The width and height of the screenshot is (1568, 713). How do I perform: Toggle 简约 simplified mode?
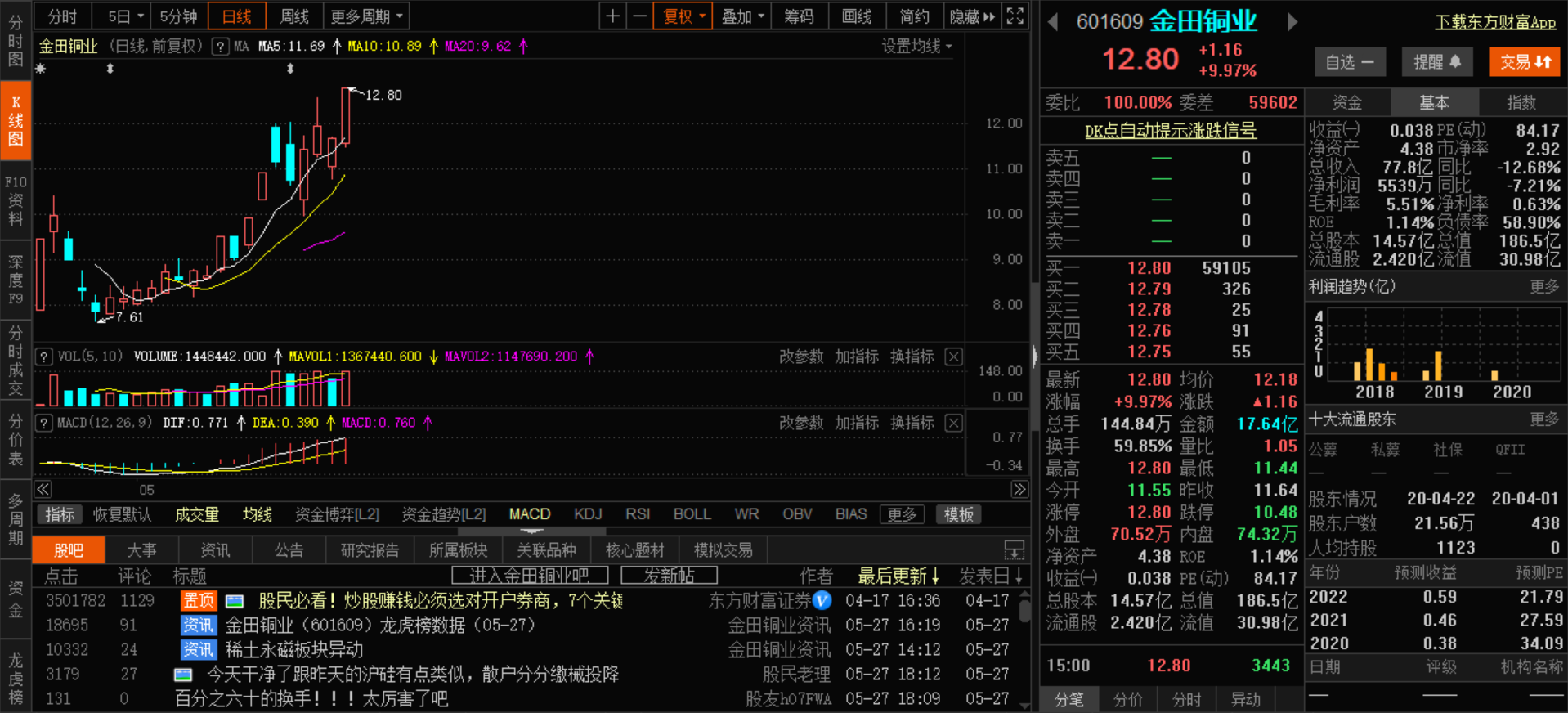click(x=915, y=16)
